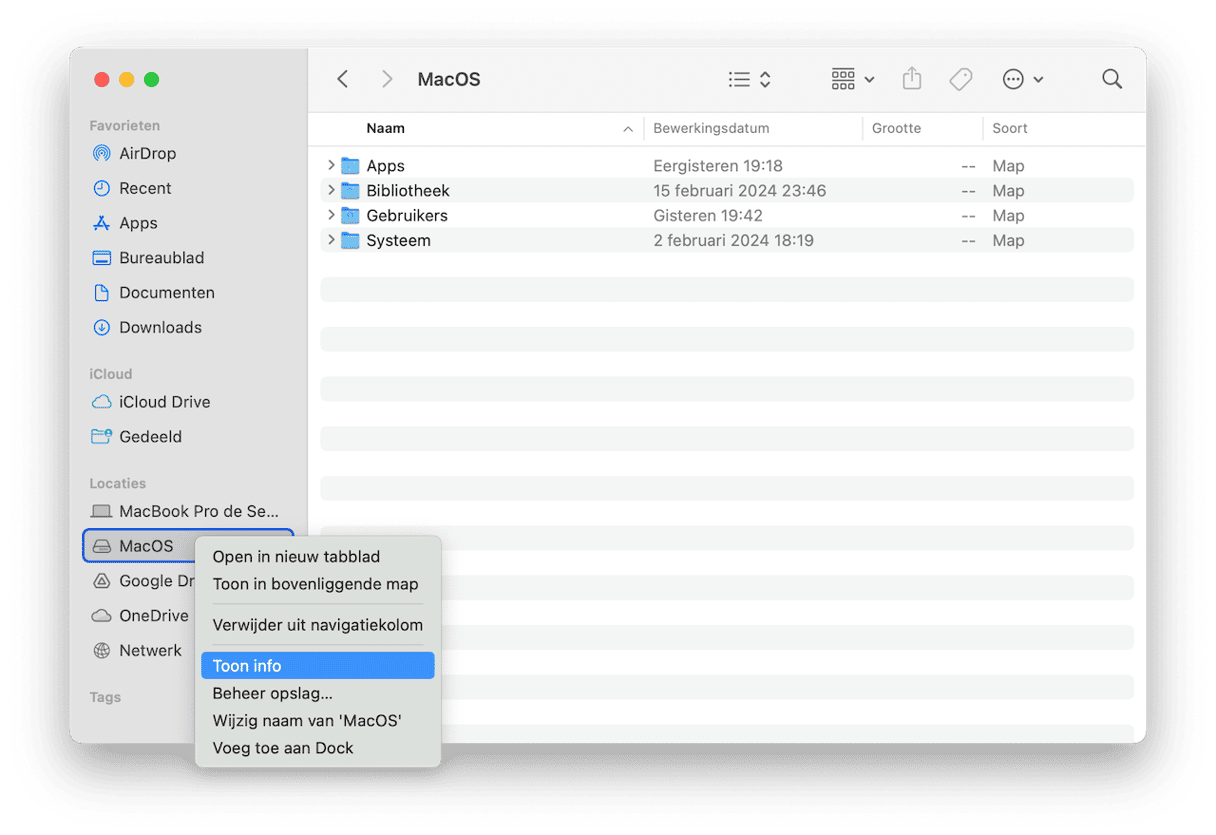
Task: Go forward with the right chevron arrow
Action: (387, 79)
